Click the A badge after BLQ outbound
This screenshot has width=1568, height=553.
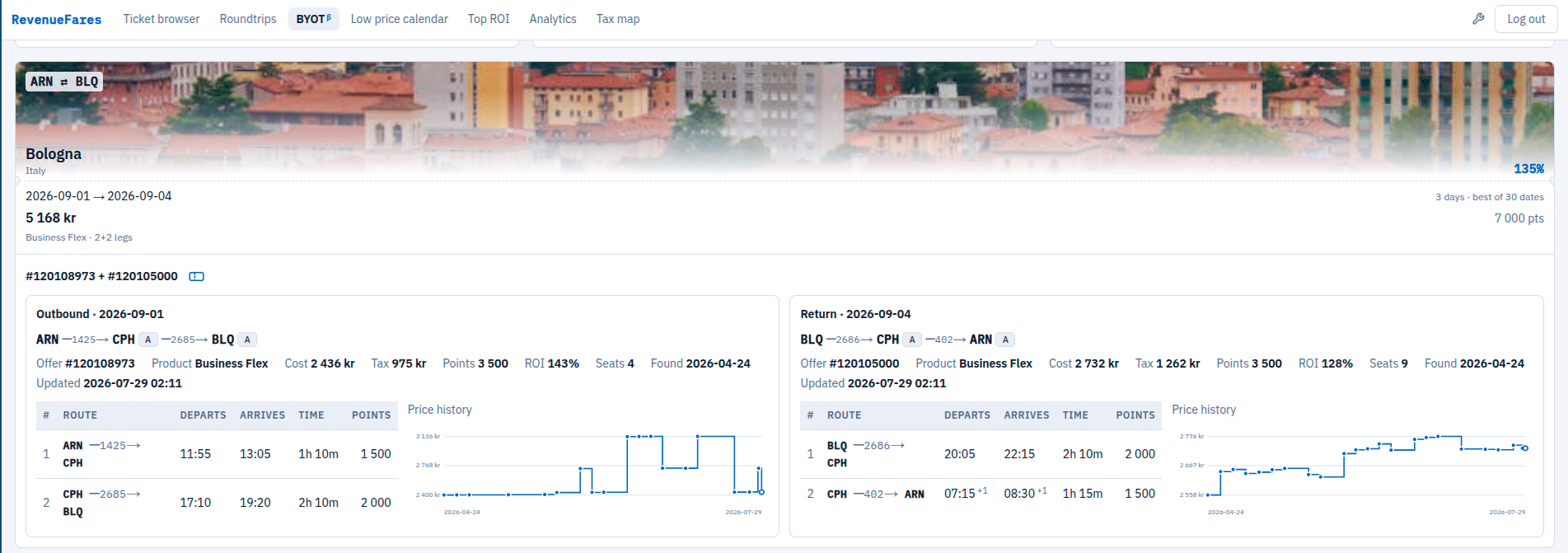tap(247, 340)
